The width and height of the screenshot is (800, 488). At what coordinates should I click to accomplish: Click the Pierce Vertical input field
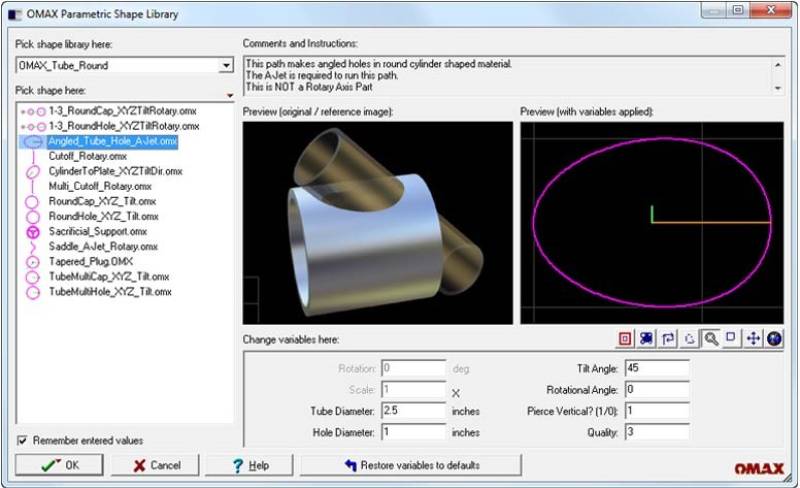tap(657, 410)
